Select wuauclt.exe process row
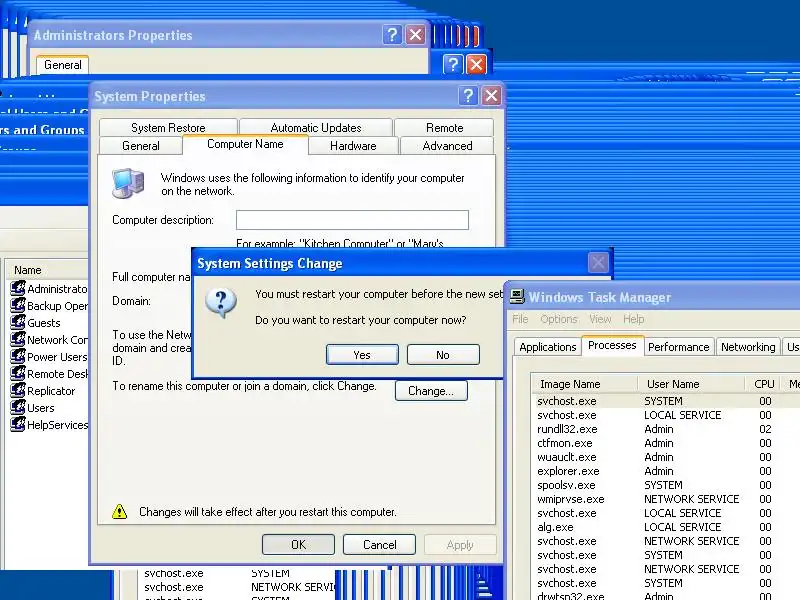The image size is (800, 600). coord(666,457)
